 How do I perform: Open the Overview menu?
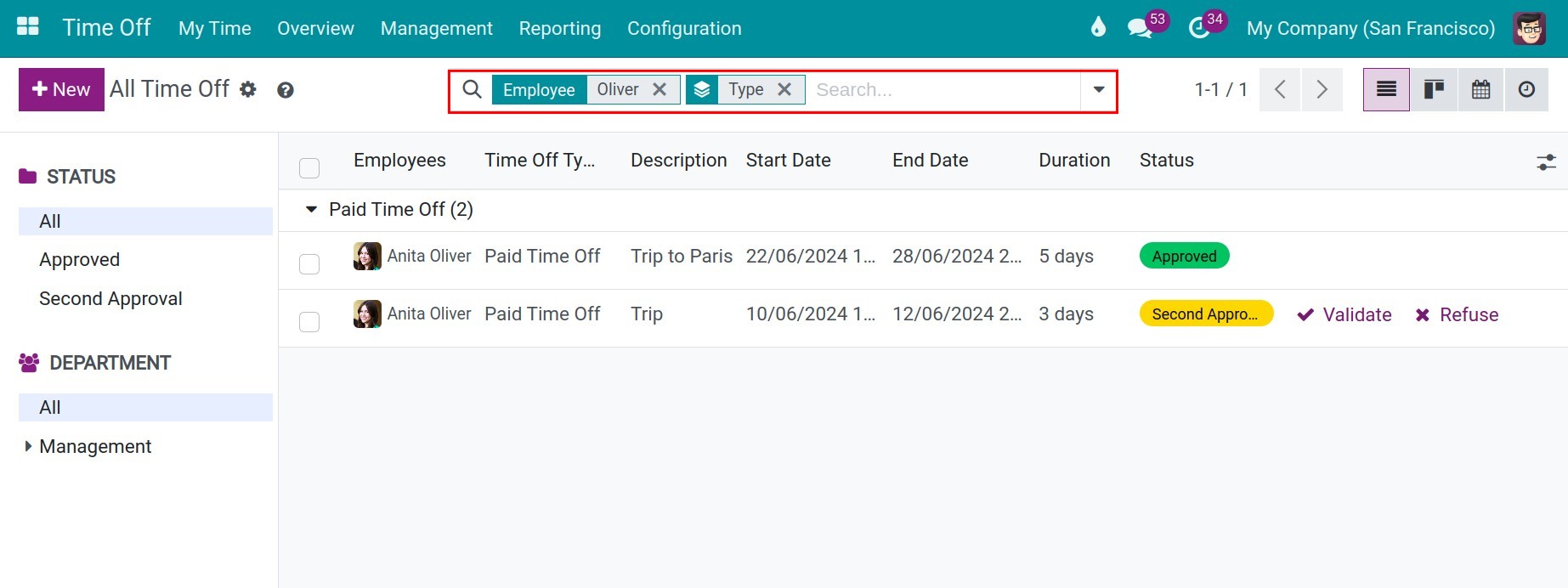(x=315, y=28)
